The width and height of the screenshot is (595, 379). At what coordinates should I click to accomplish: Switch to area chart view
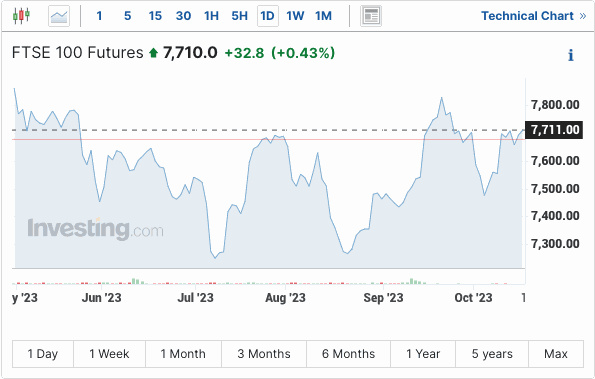click(59, 16)
